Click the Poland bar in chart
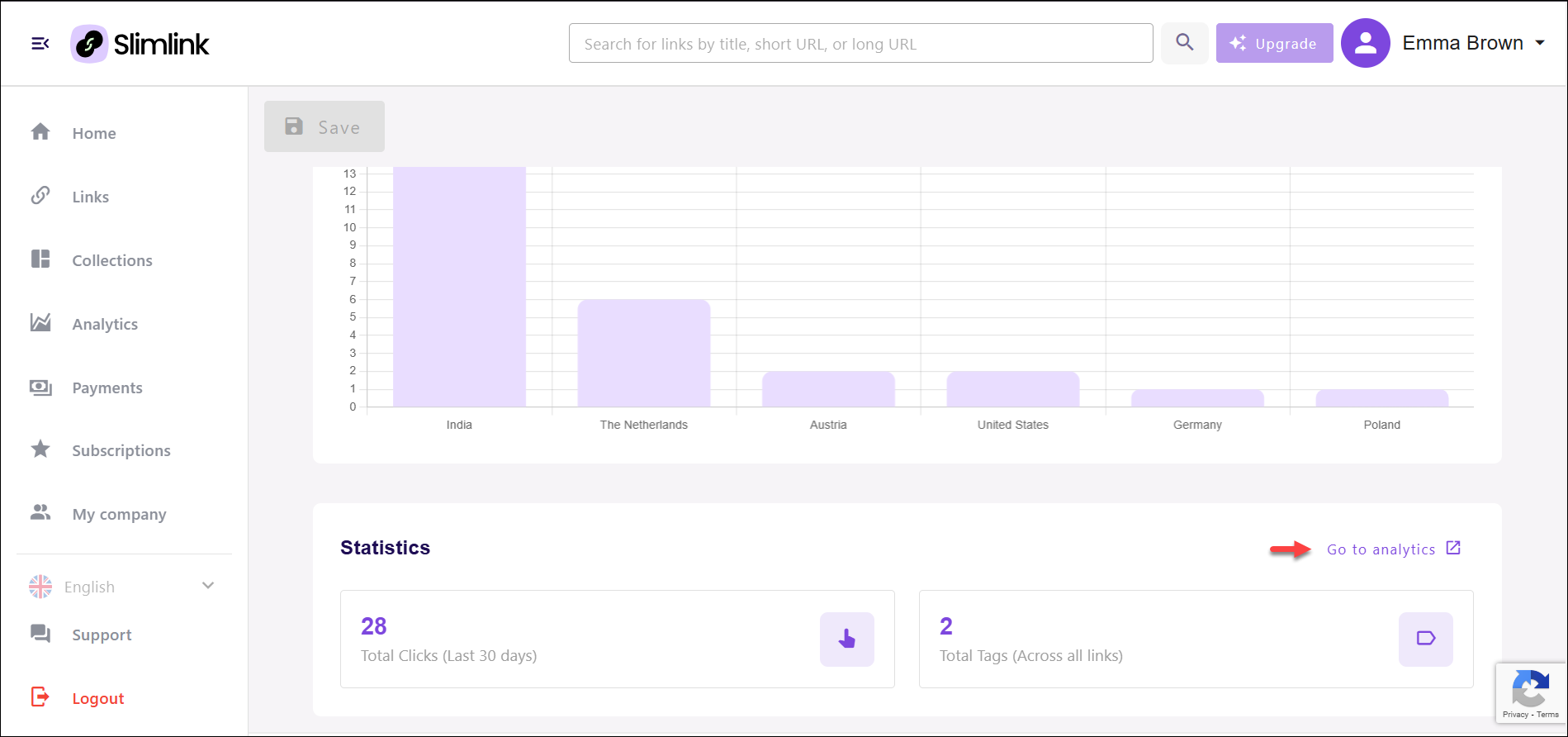 pos(1382,397)
